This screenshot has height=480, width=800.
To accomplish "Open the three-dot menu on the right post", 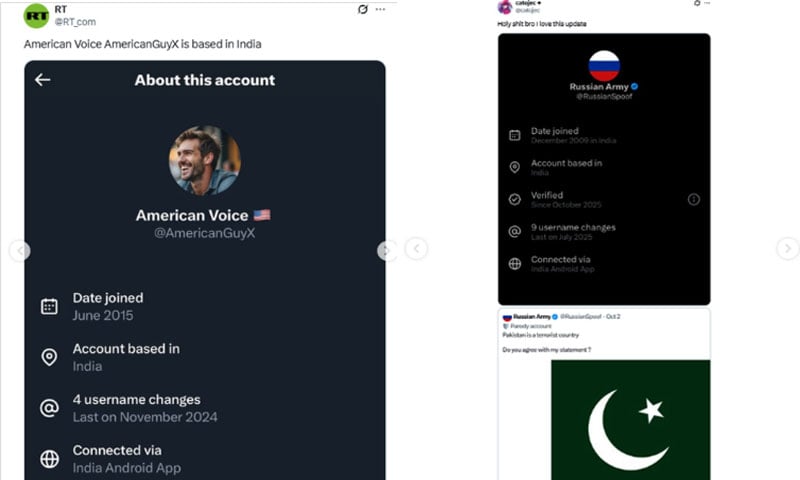I will [705, 4].
